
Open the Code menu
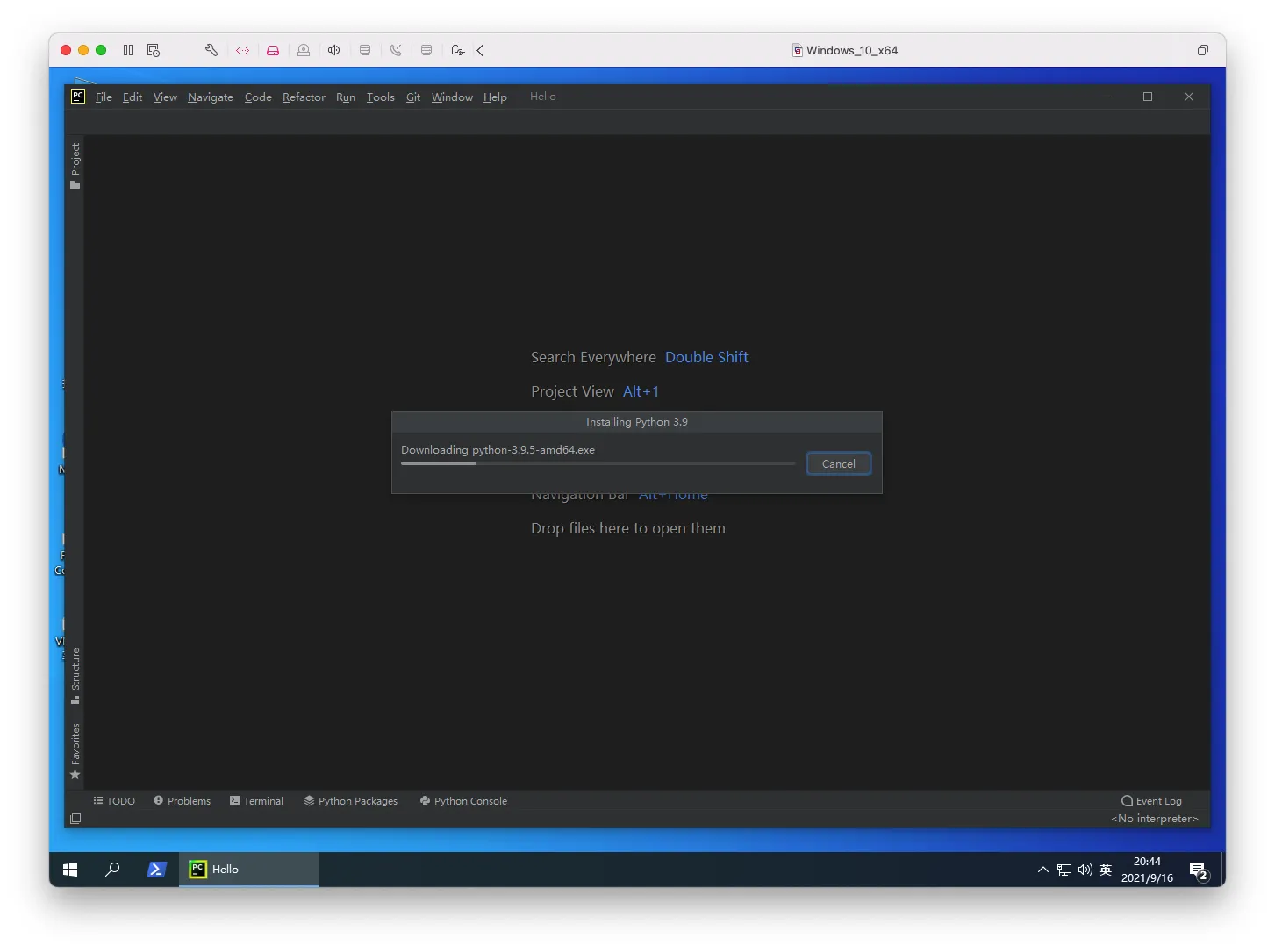pyautogui.click(x=258, y=97)
